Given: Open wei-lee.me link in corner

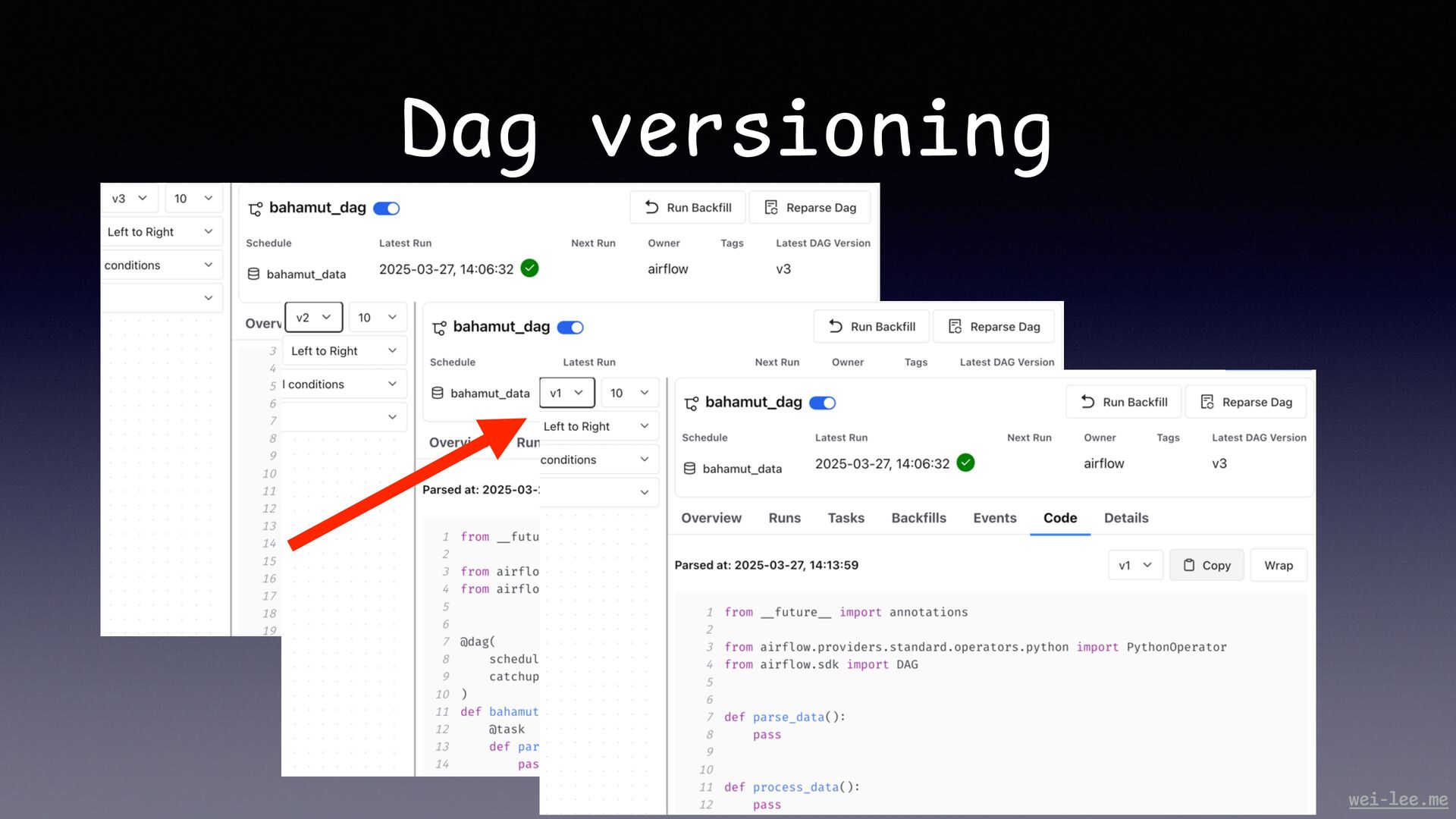Looking at the screenshot, I should 1398,799.
